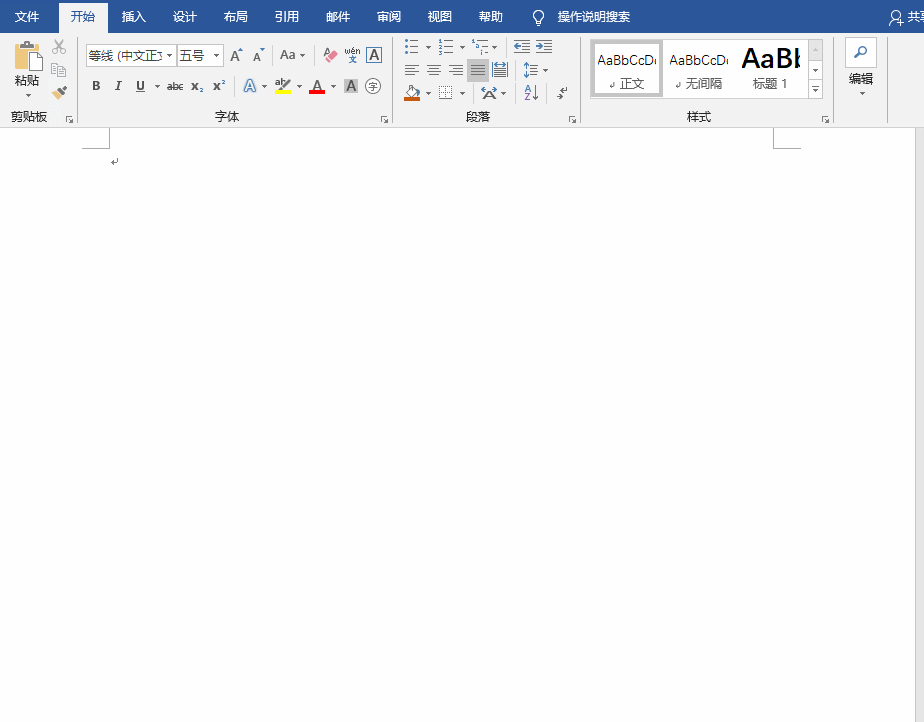Viewport: 924px width, 722px height.
Task: Apply superscript formatting
Action: (219, 86)
